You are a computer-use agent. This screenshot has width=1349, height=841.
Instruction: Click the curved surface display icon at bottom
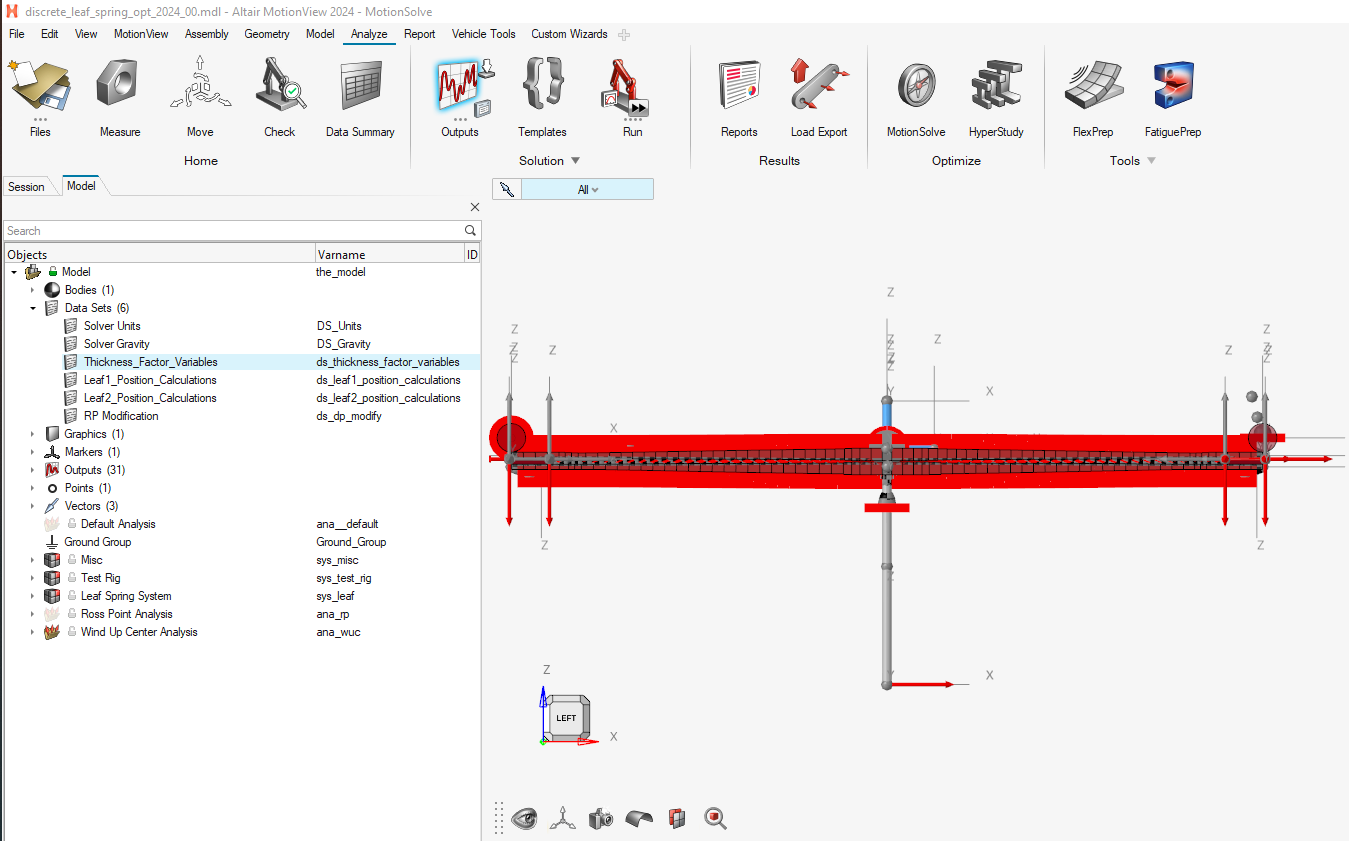click(x=639, y=818)
